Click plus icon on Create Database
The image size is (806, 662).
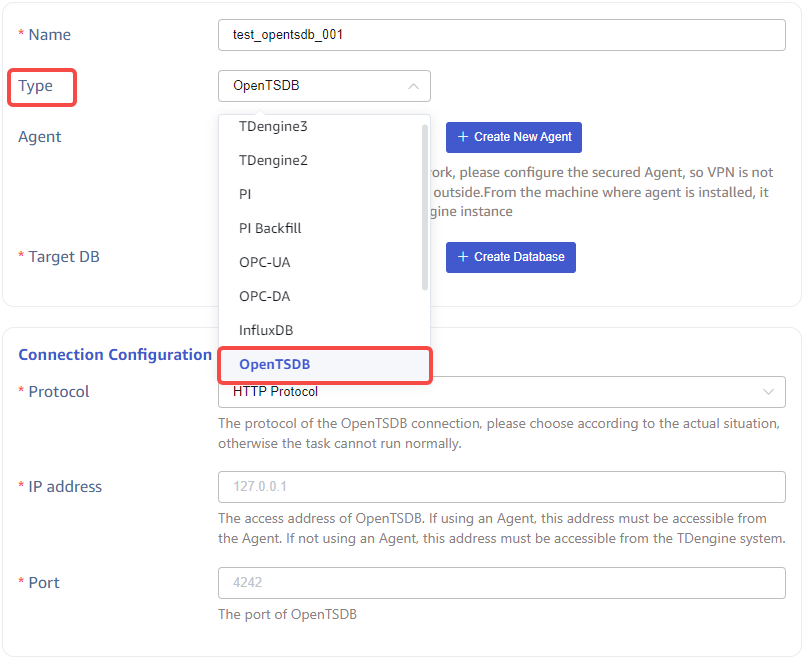point(463,257)
